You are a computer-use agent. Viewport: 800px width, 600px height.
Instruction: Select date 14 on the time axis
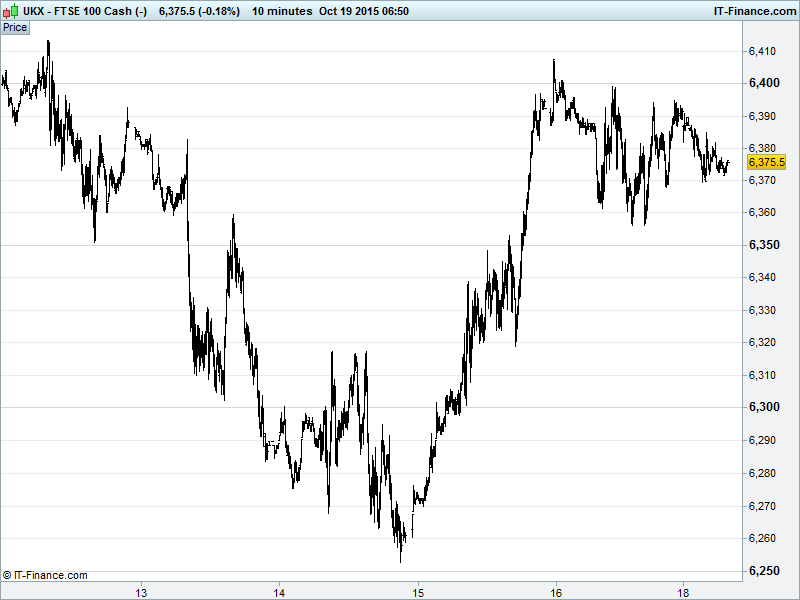pos(280,590)
